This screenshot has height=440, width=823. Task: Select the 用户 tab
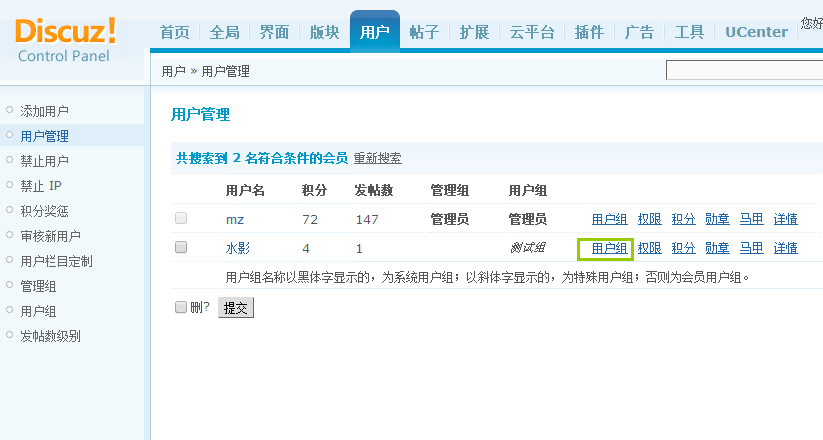click(x=375, y=32)
